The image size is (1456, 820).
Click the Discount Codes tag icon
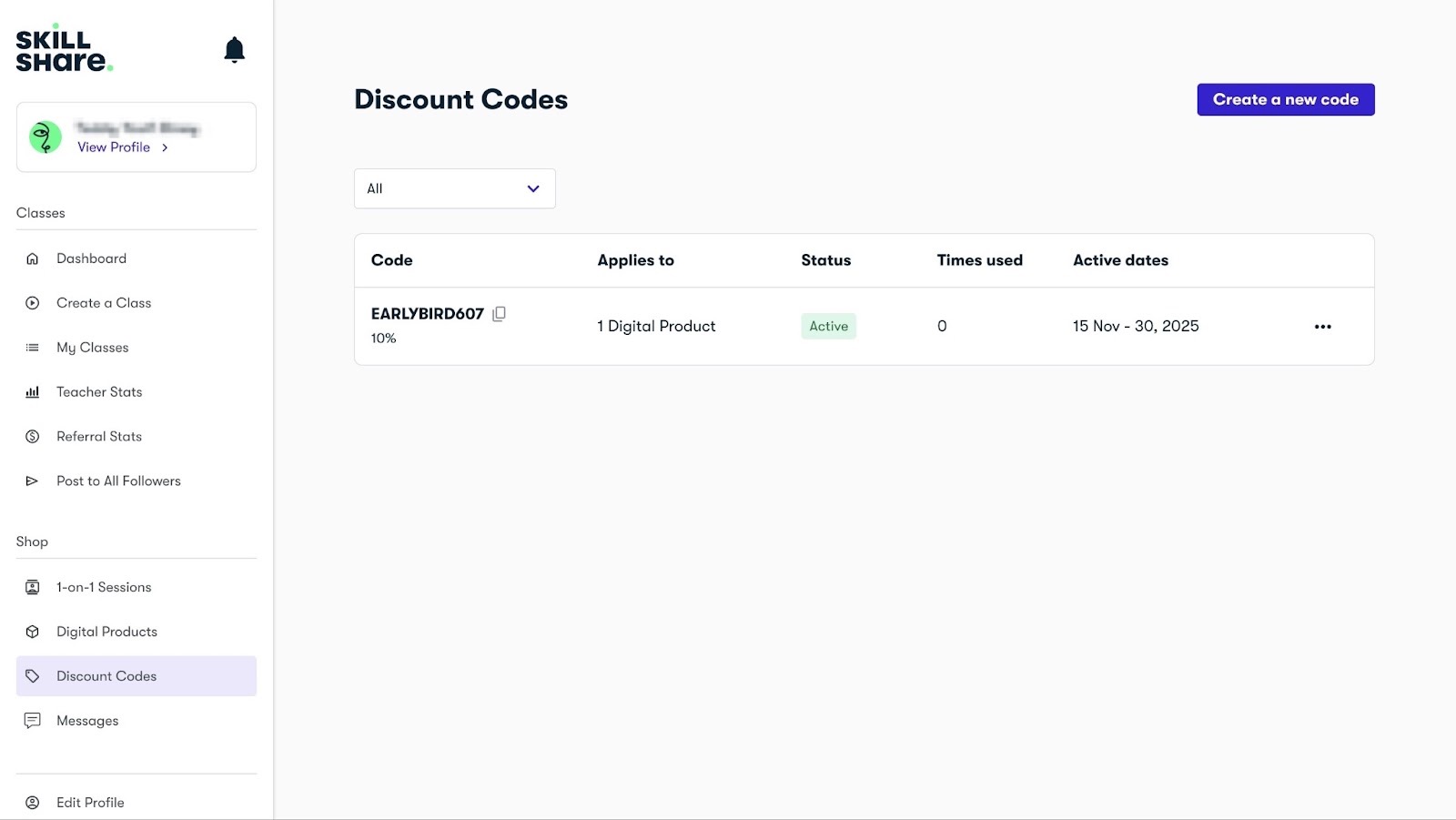coord(33,676)
